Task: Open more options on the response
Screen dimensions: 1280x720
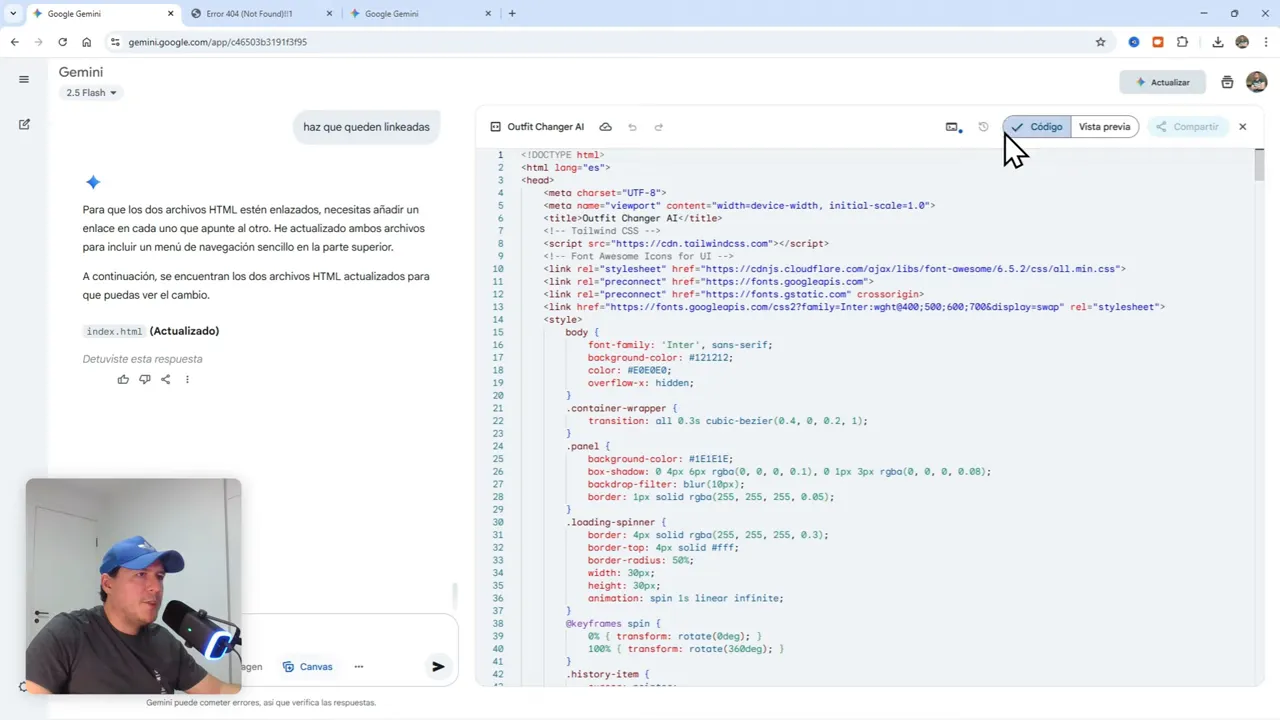Action: (187, 379)
